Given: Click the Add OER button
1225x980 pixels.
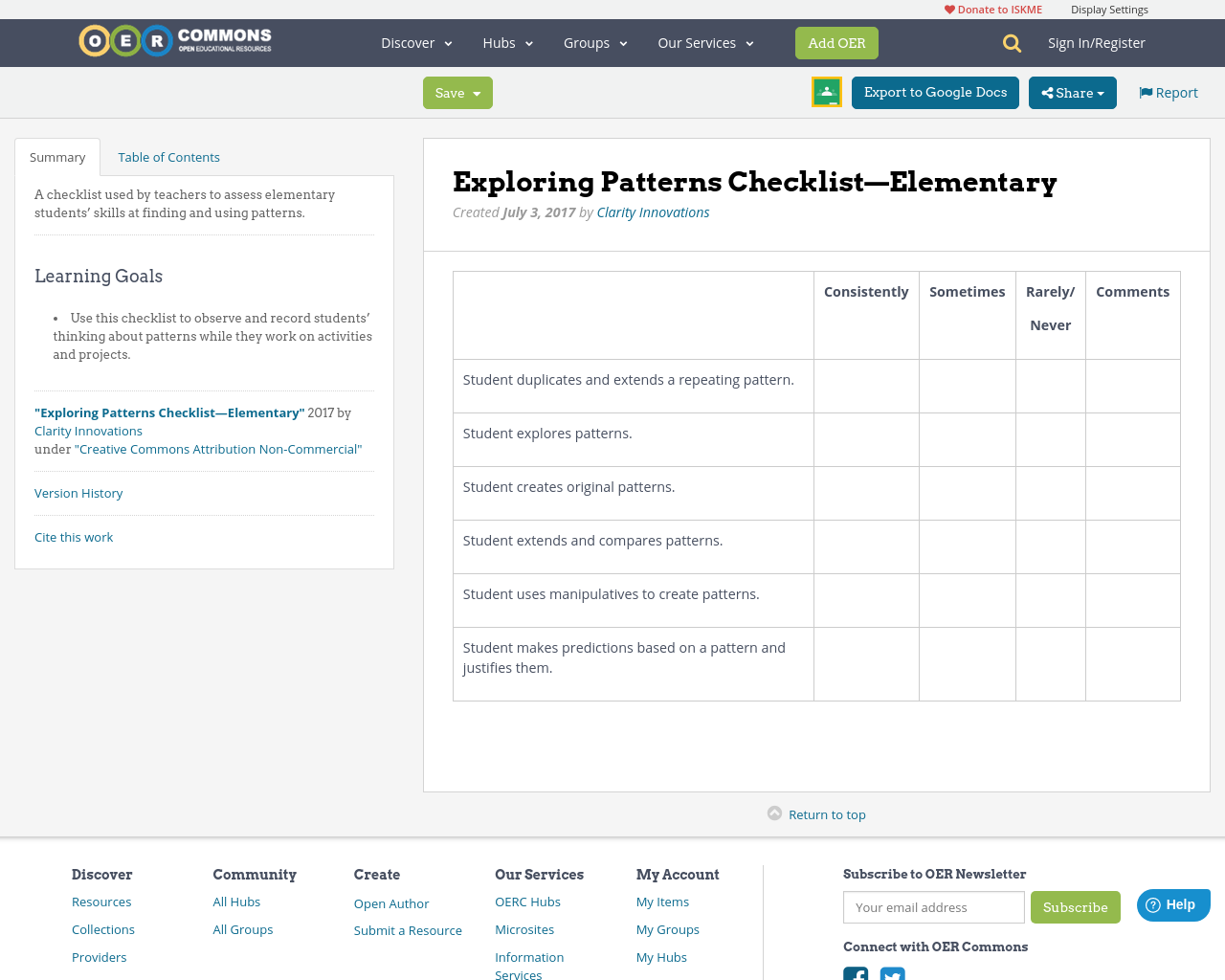Looking at the screenshot, I should 835,42.
